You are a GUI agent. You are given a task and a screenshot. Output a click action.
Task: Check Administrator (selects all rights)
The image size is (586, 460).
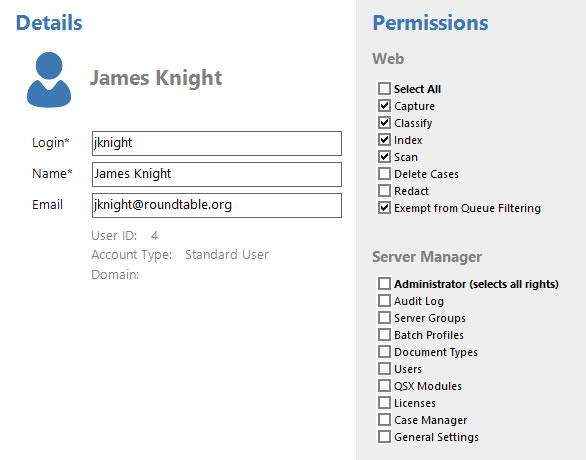pyautogui.click(x=384, y=284)
